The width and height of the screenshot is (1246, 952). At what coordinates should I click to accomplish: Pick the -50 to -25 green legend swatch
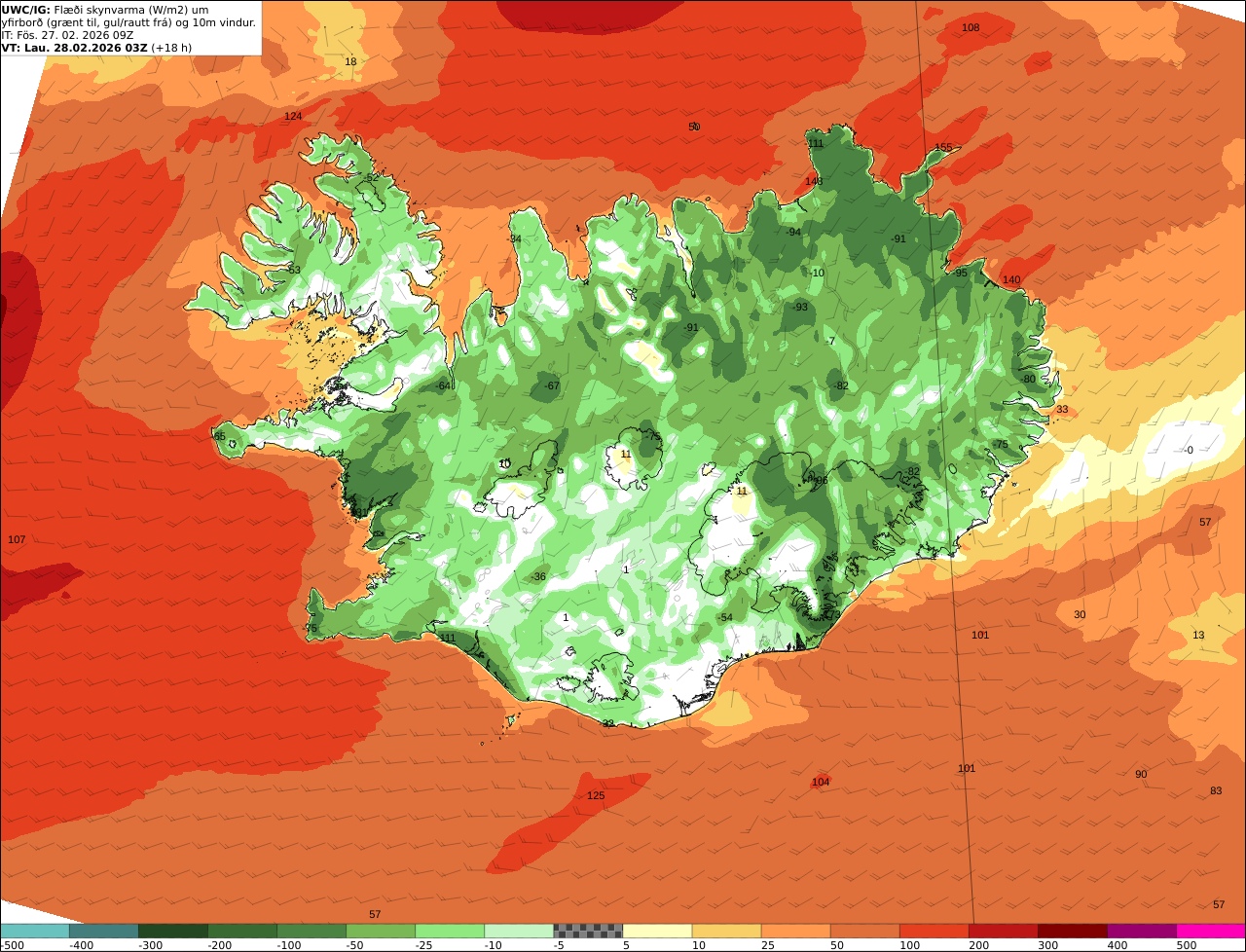tap(381, 931)
